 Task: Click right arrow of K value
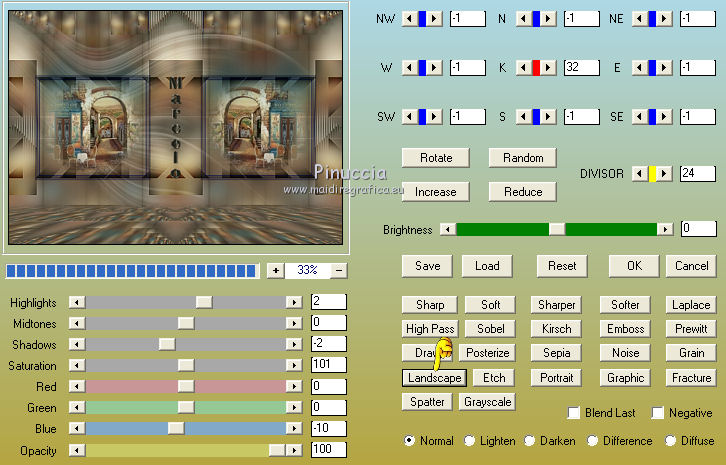click(549, 68)
